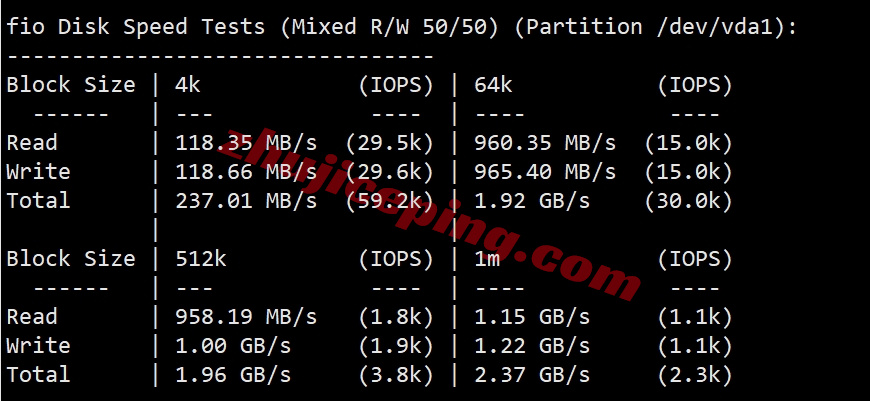
Task: Select the 64k total IOPS value 30.0k
Action: (x=689, y=200)
